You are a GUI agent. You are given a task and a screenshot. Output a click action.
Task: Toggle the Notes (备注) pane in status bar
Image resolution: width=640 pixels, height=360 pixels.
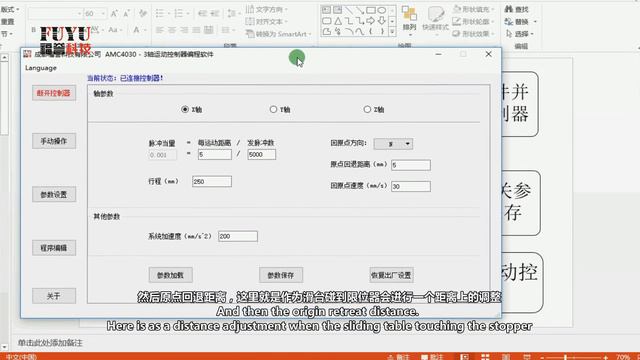coord(398,357)
